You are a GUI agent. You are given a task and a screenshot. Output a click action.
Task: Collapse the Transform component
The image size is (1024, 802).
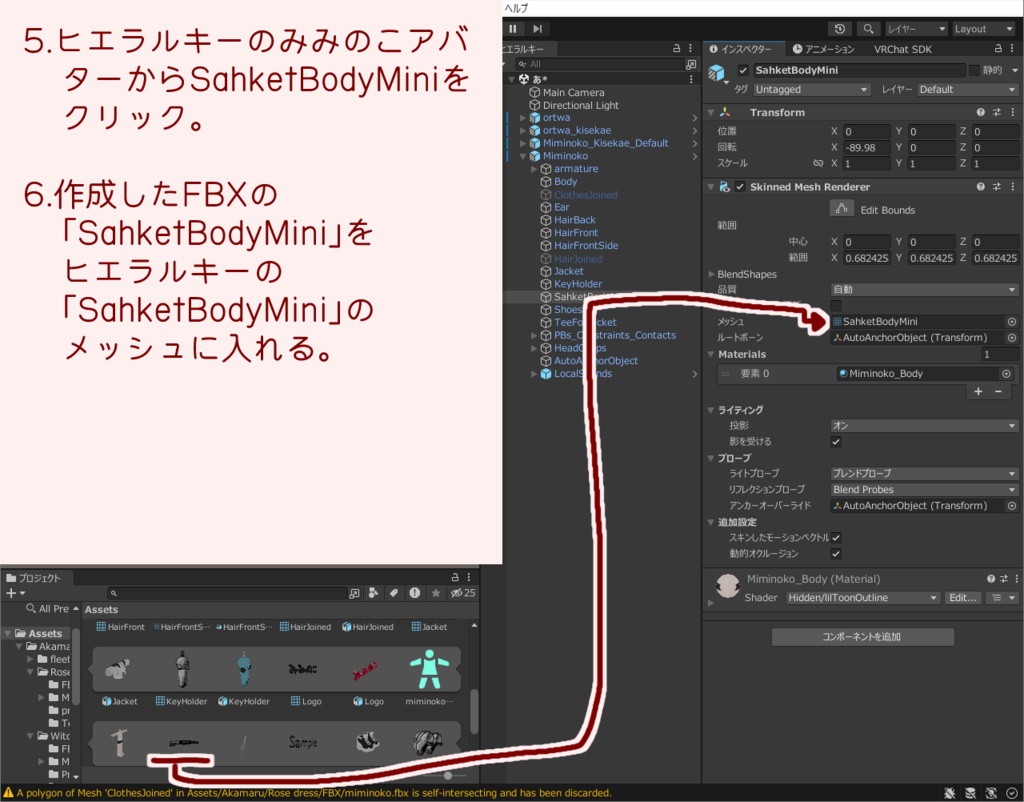pyautogui.click(x=711, y=112)
